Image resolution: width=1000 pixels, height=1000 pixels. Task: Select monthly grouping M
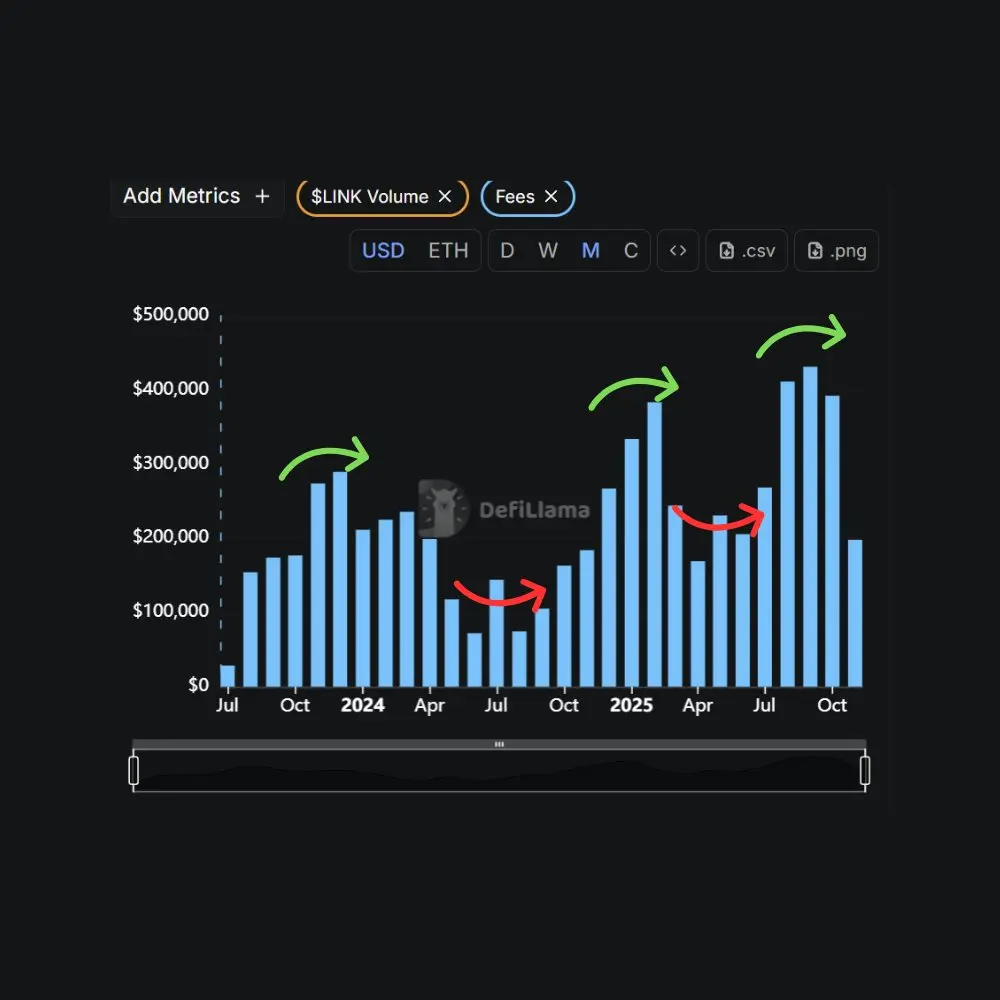click(591, 251)
